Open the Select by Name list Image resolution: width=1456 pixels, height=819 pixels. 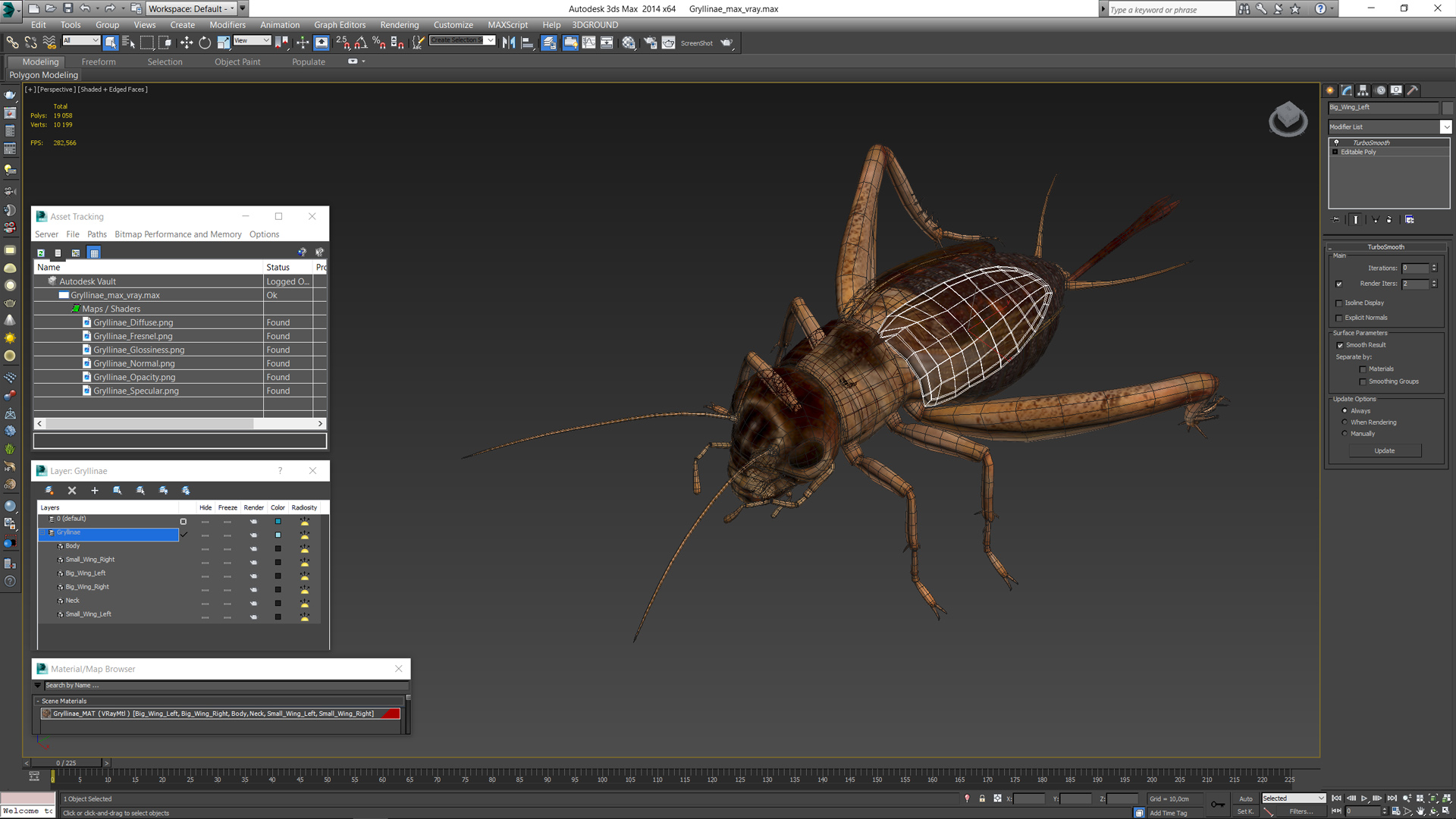pos(128,43)
